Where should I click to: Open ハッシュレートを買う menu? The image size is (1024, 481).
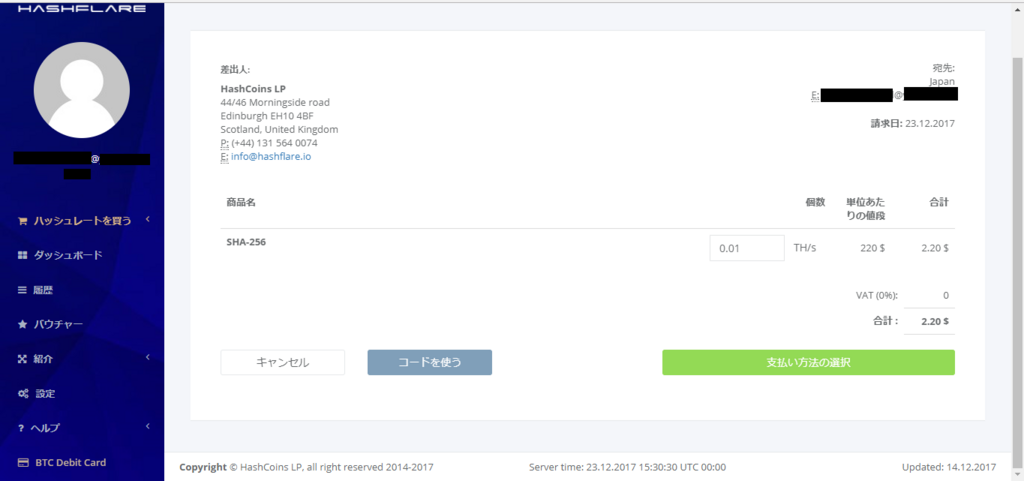pyautogui.click(x=82, y=221)
